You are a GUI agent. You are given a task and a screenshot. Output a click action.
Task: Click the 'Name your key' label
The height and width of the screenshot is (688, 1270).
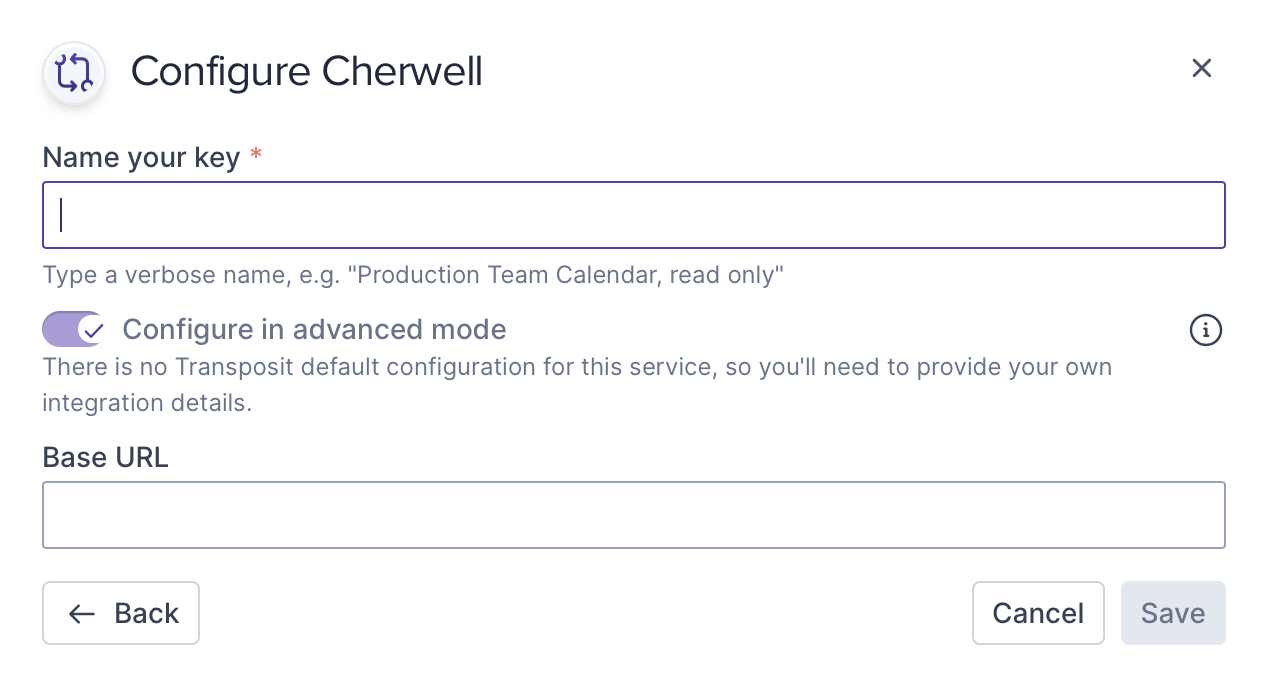141,157
